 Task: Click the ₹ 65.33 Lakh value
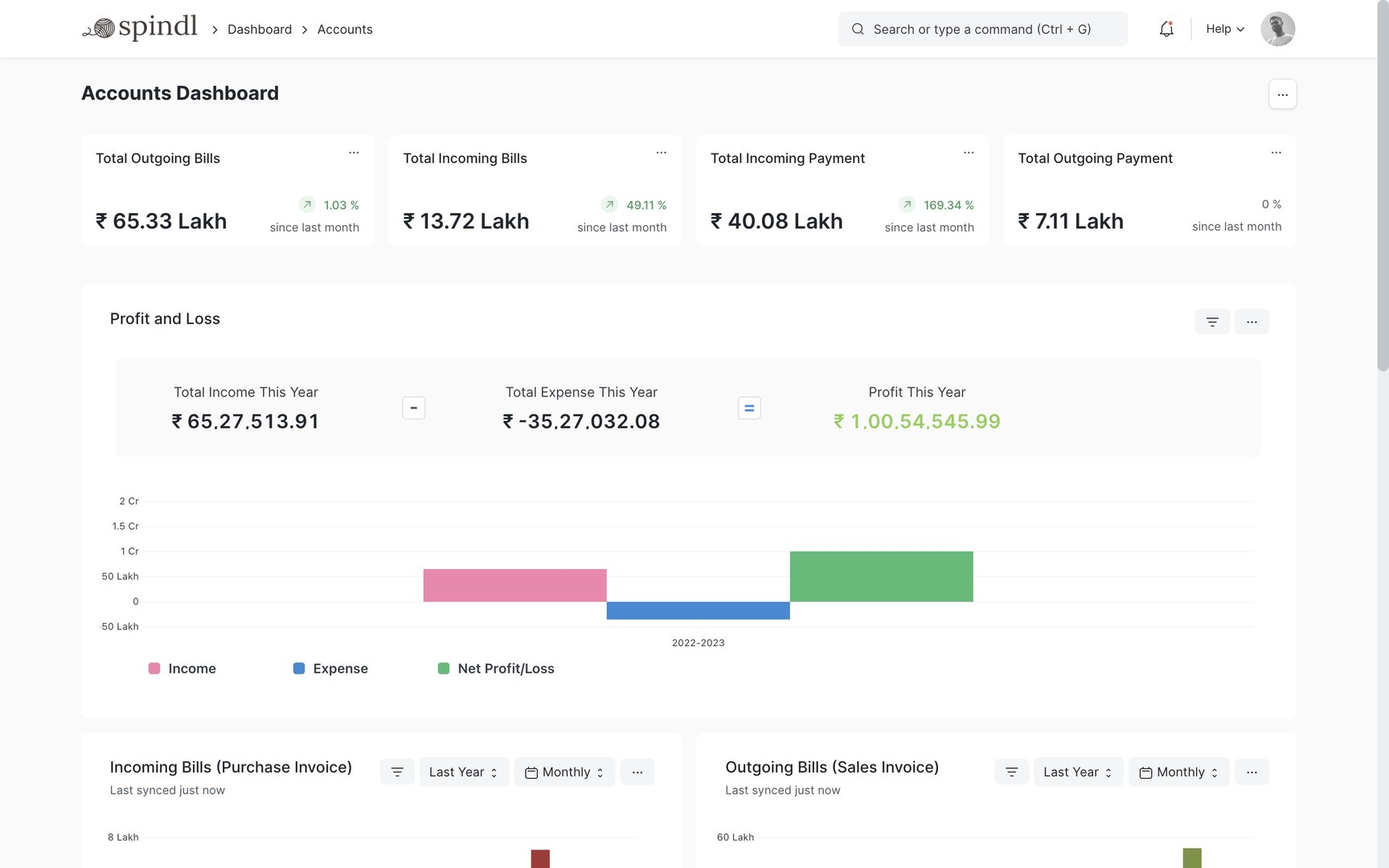point(161,221)
